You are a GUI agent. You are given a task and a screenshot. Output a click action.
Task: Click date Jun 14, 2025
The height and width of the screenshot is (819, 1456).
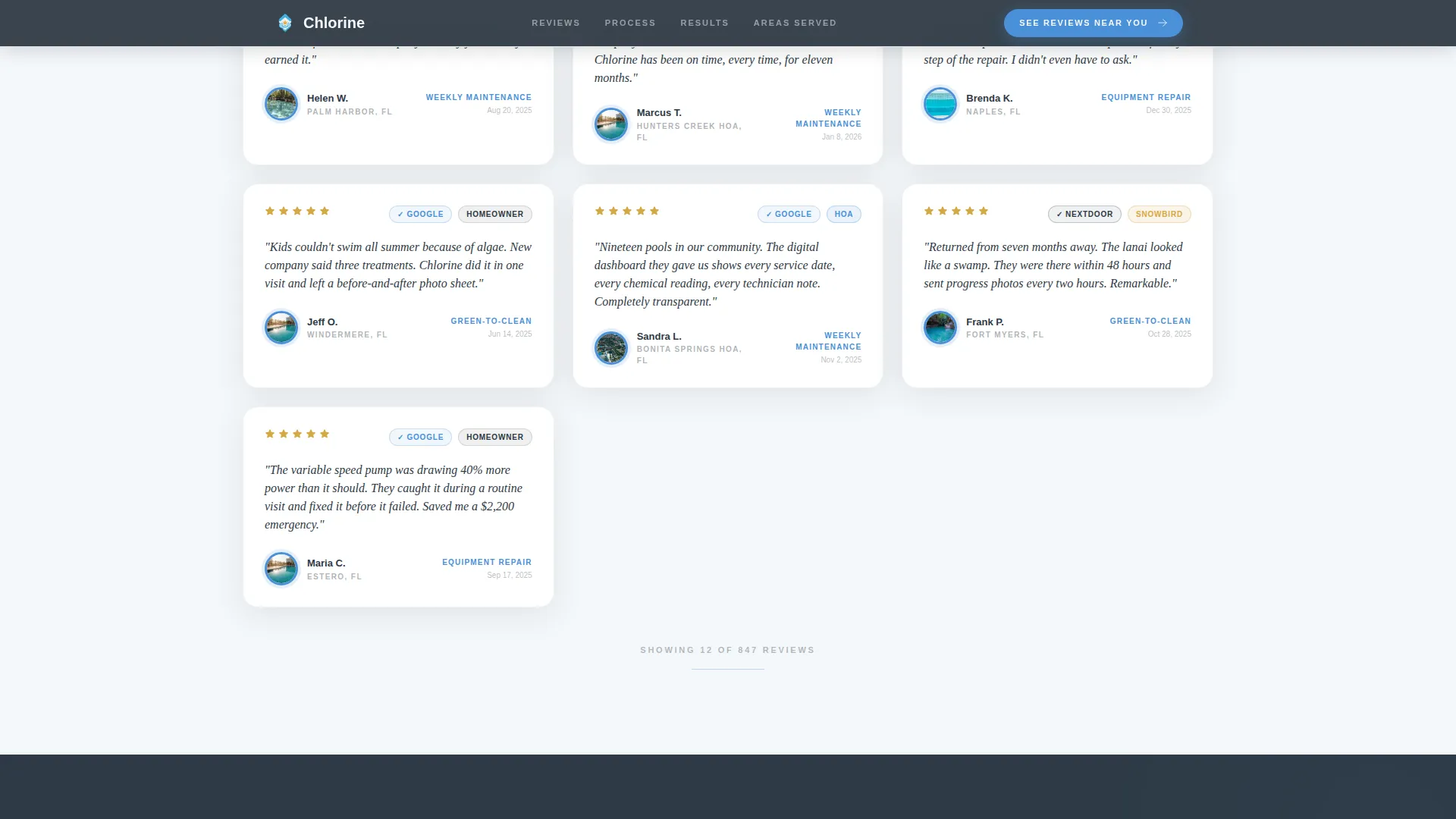[x=510, y=334]
